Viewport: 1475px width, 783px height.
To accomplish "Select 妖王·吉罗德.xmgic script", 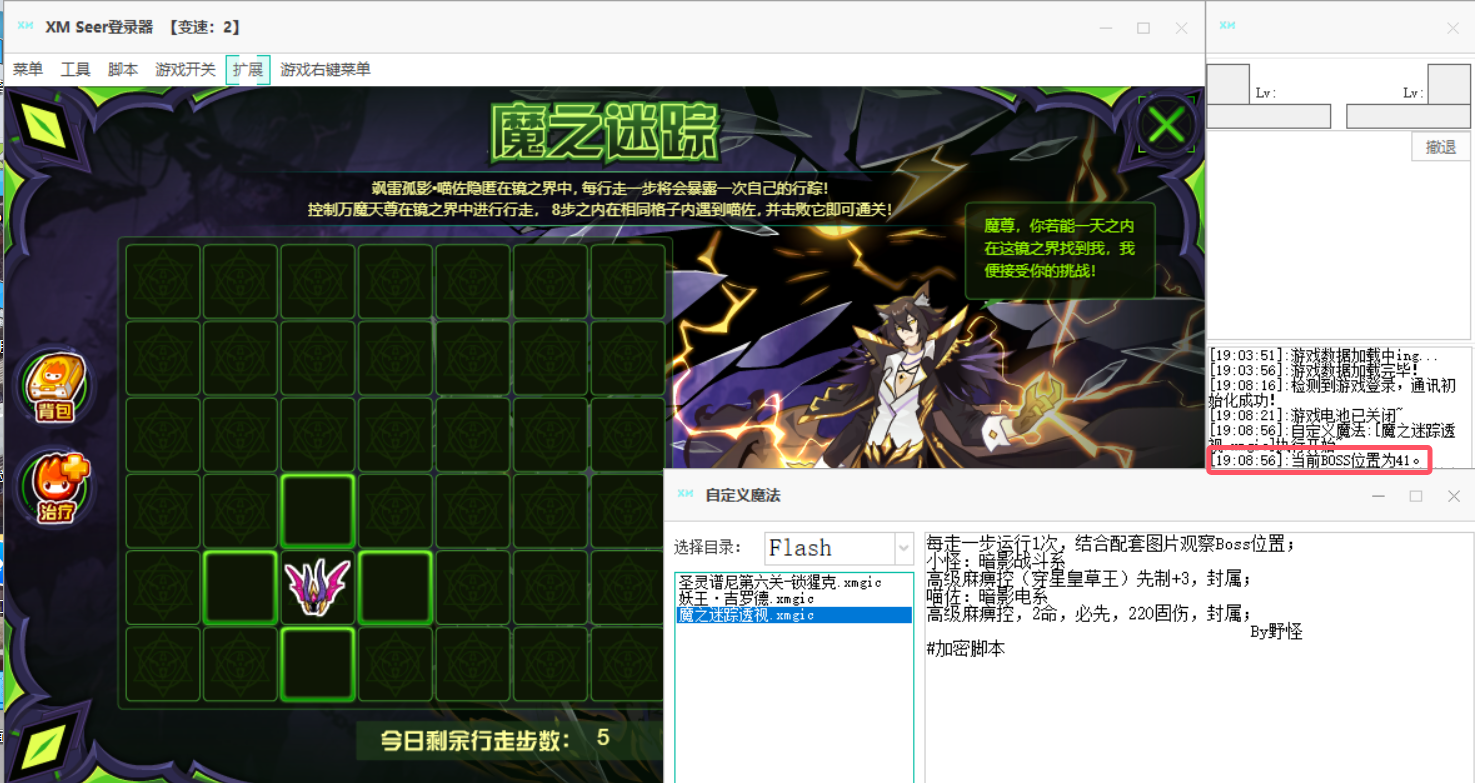I will pyautogui.click(x=746, y=598).
